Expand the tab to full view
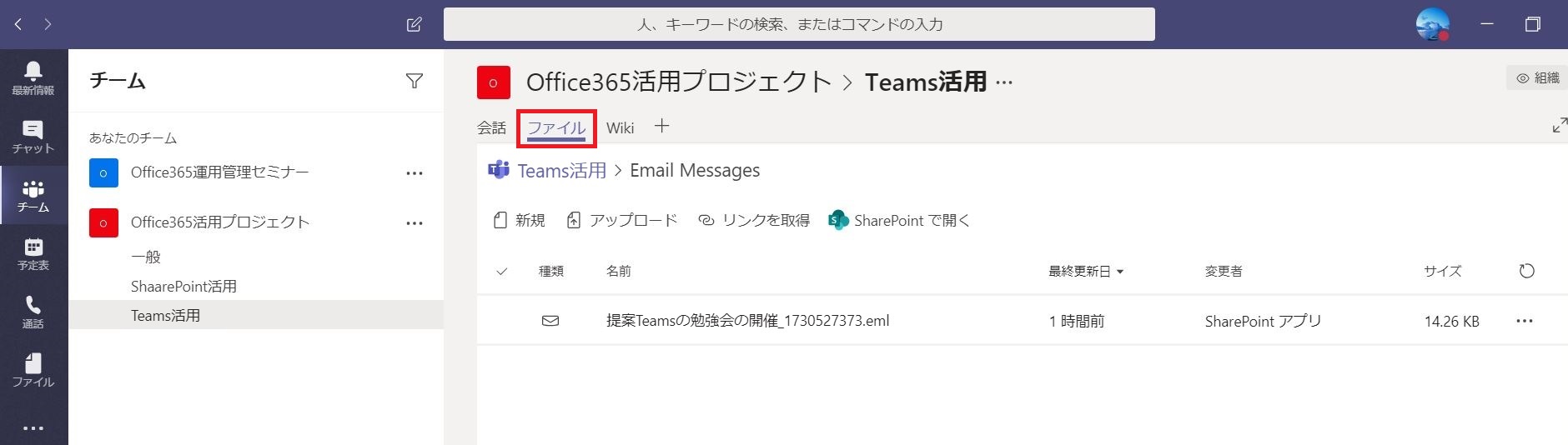The image size is (1568, 445). 1559,125
